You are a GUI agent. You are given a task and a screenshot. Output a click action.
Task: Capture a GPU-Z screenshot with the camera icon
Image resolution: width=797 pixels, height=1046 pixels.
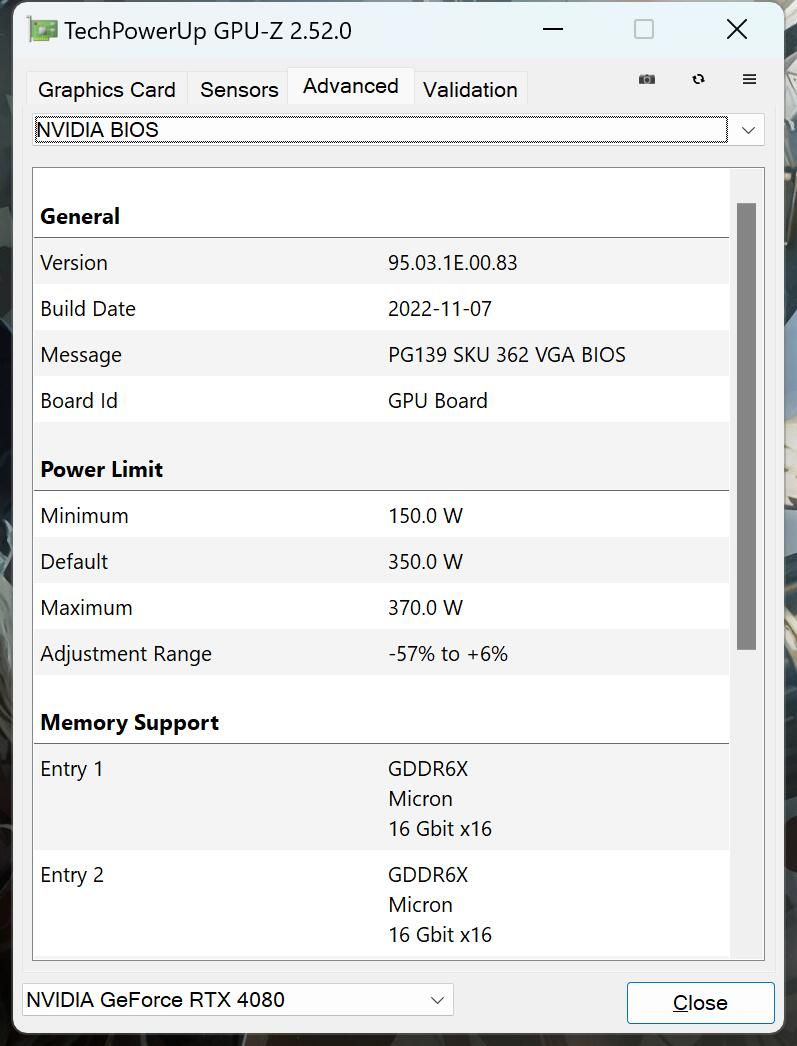click(646, 78)
